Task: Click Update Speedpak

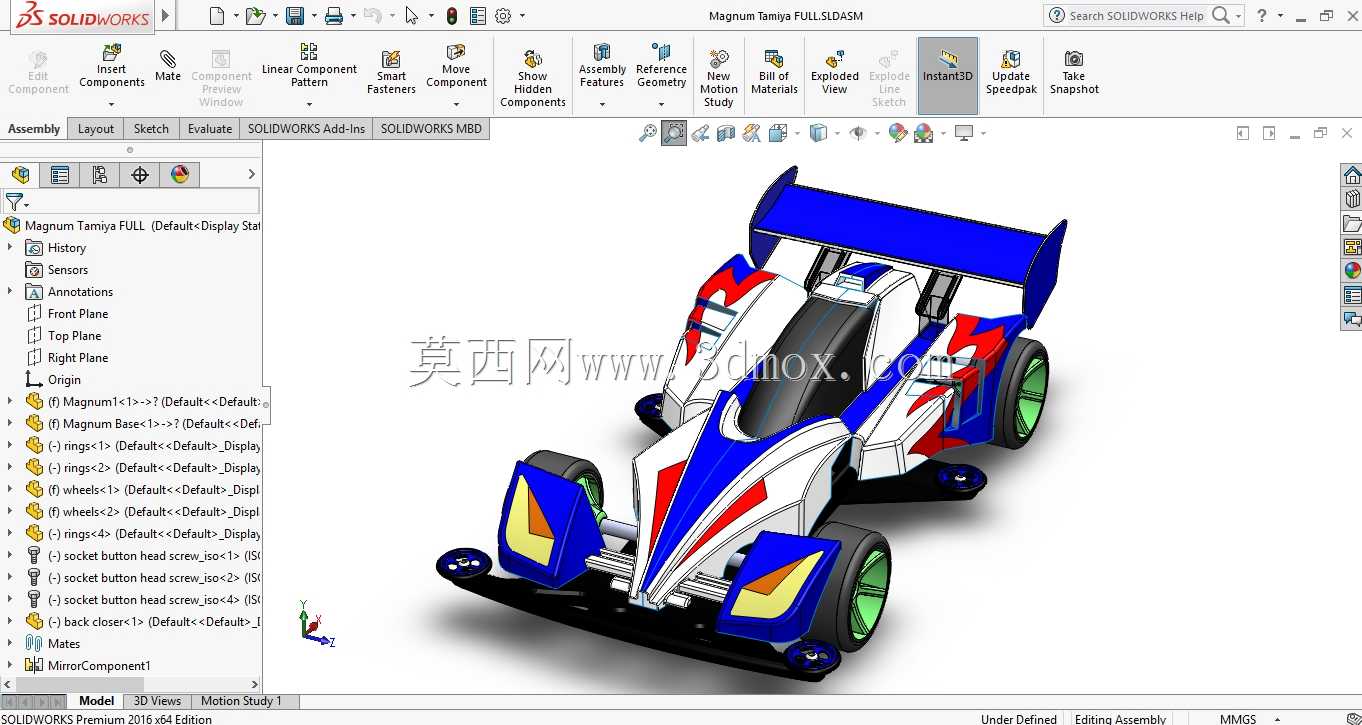Action: pos(1011,72)
